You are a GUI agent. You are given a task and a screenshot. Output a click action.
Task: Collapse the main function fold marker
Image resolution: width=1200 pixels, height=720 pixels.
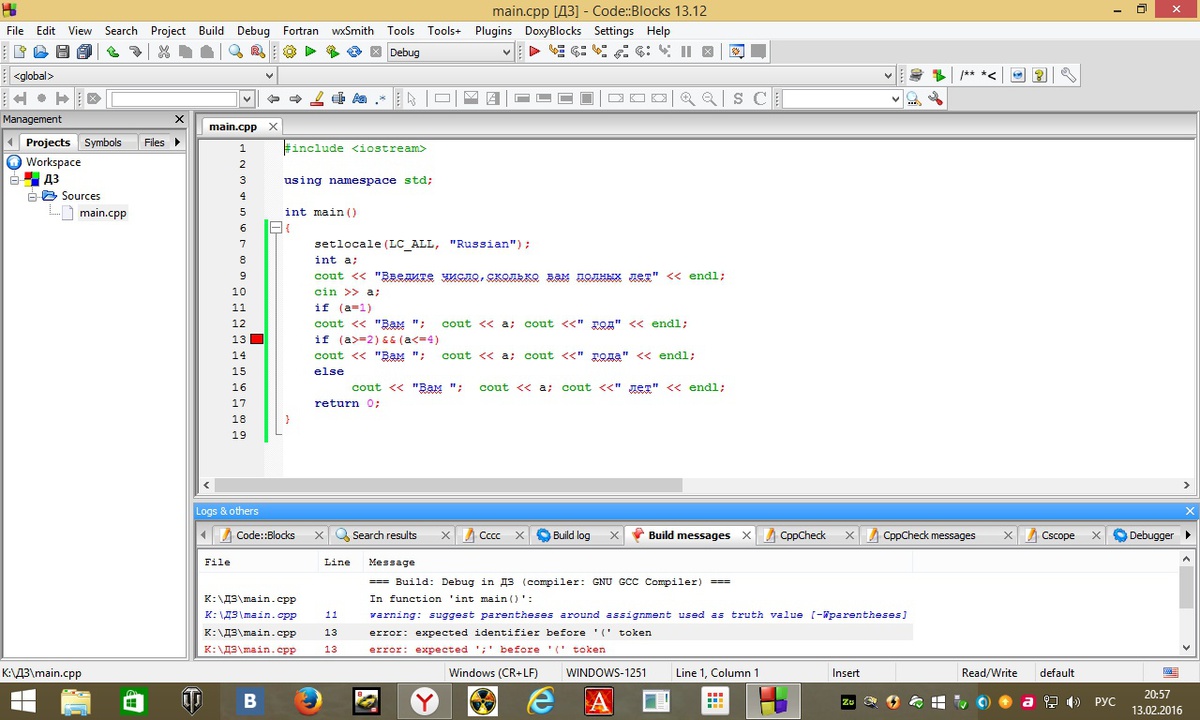click(x=275, y=228)
